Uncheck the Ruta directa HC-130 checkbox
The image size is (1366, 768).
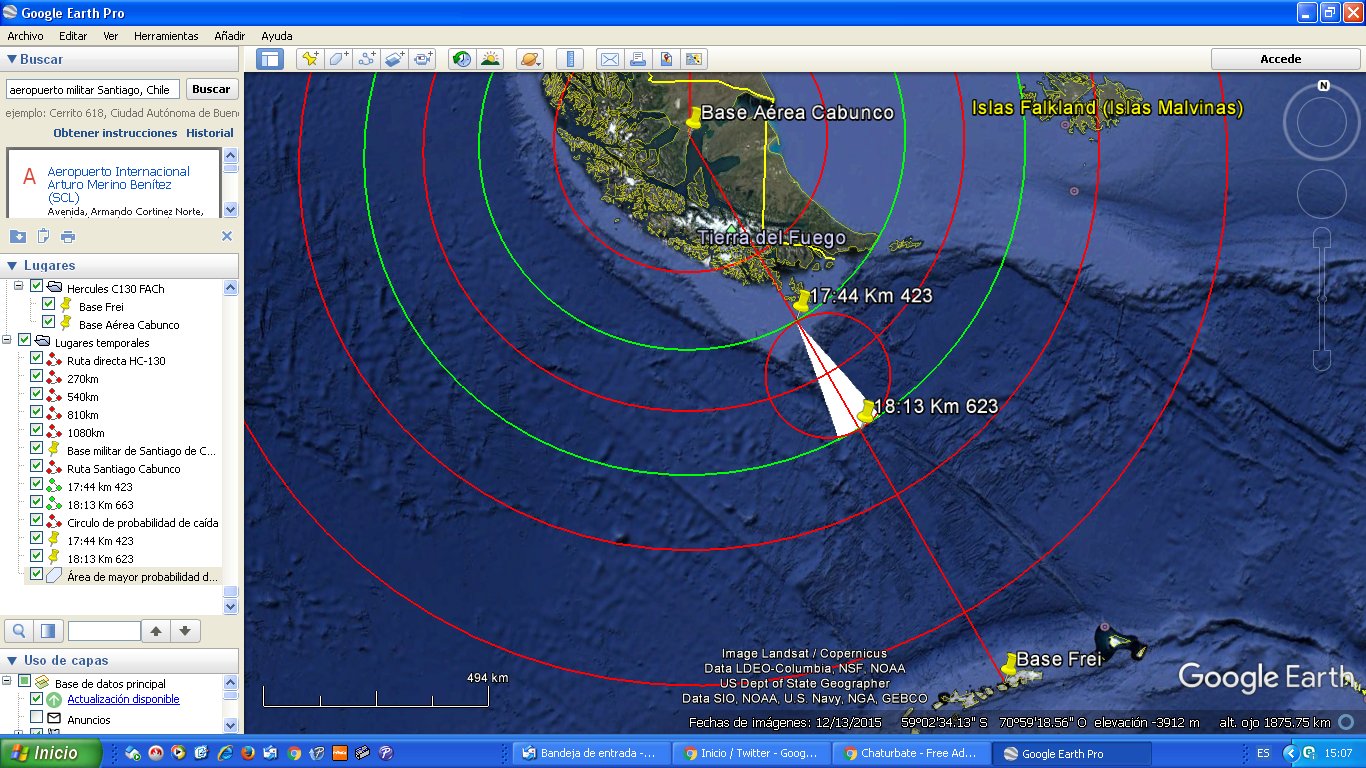(37, 360)
